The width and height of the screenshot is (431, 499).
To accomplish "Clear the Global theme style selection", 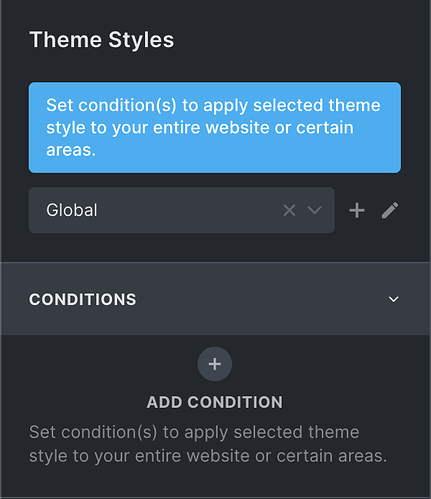I will tap(289, 210).
